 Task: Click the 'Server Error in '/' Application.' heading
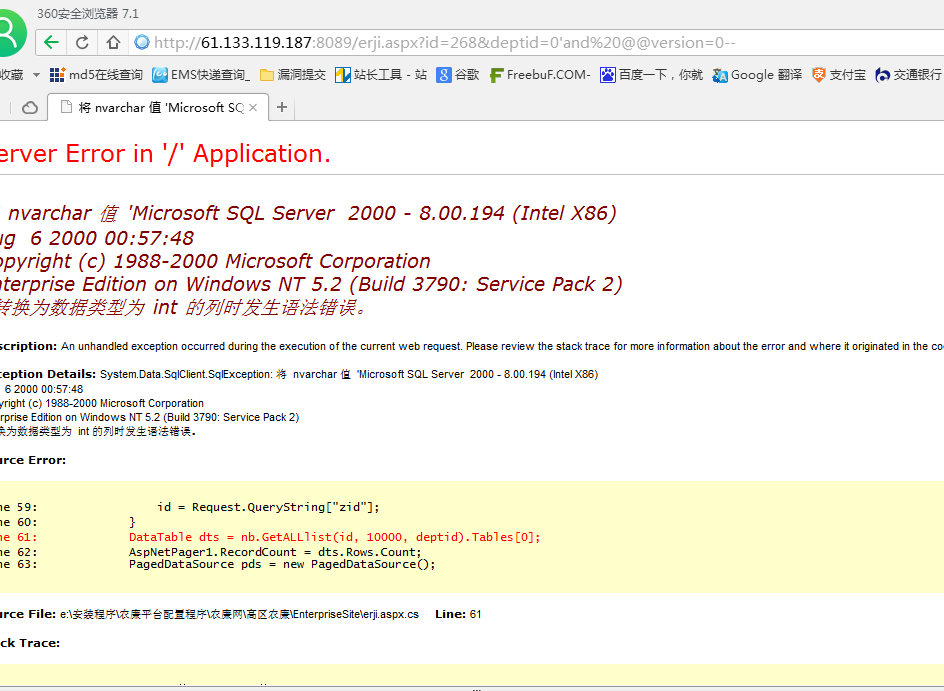coord(165,153)
